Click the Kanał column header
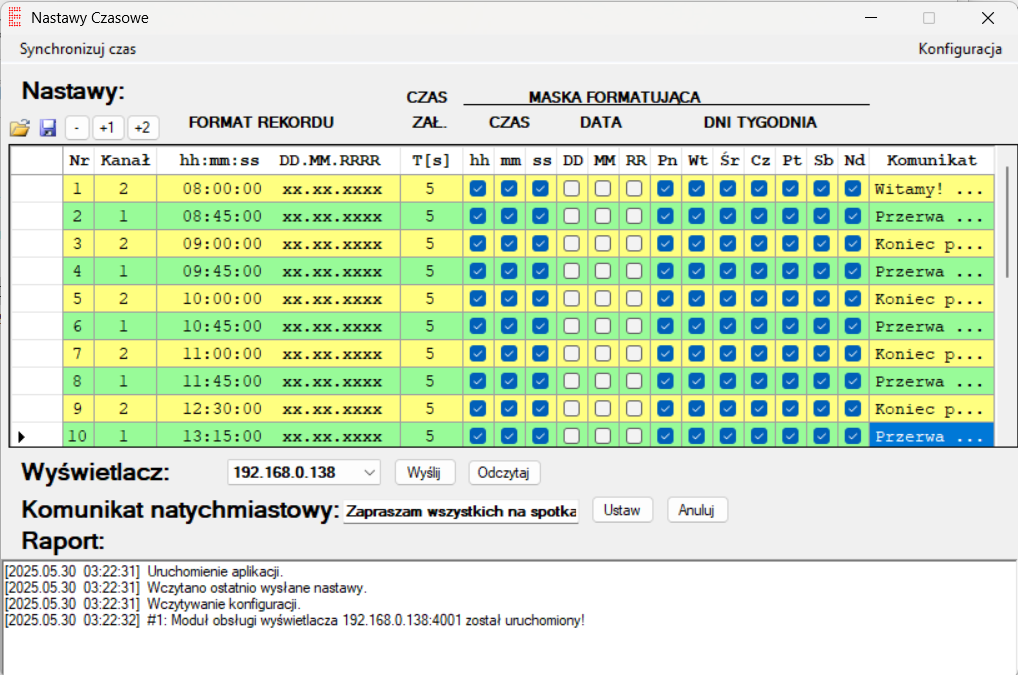 point(125,160)
